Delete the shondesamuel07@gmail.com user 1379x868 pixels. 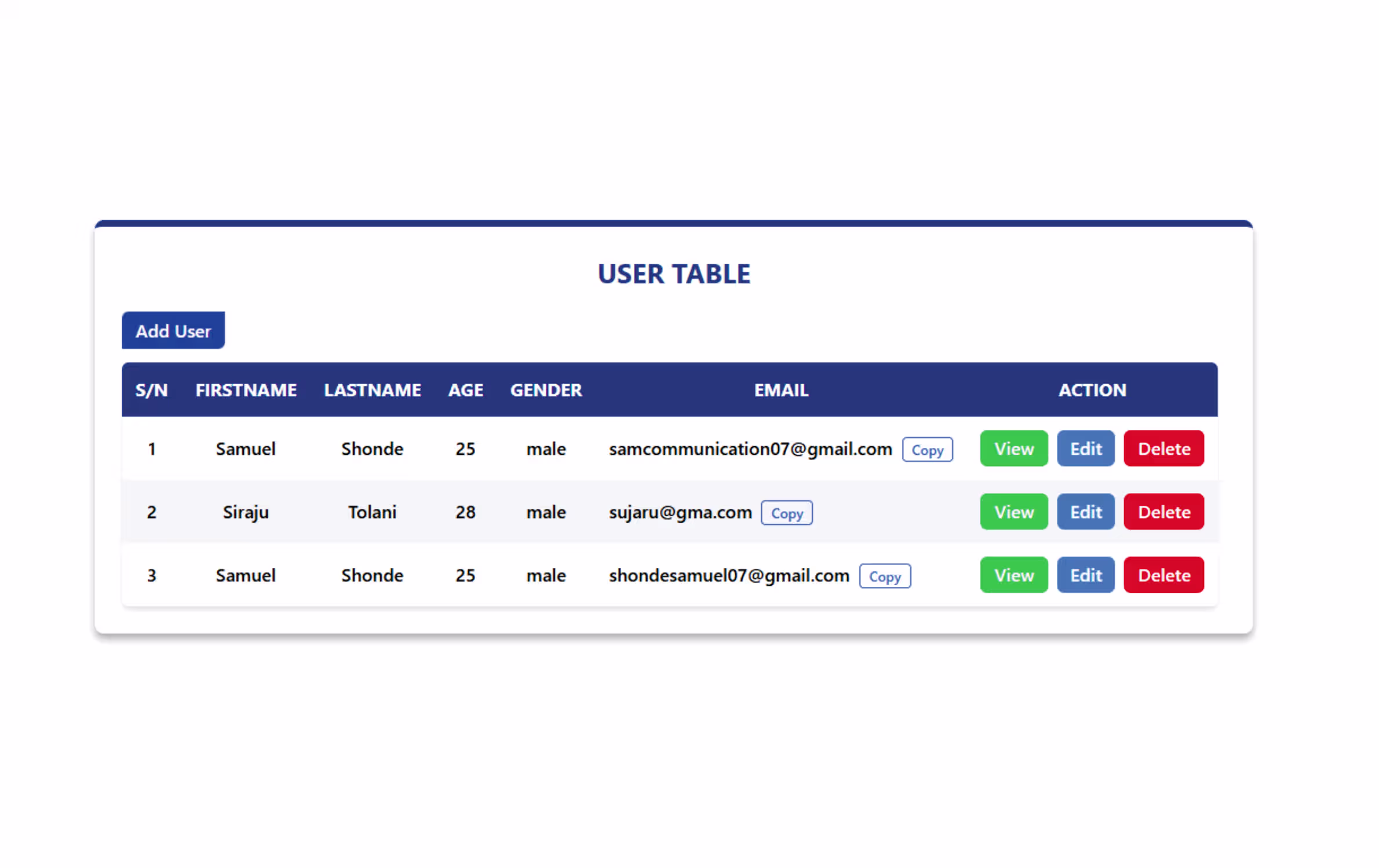click(x=1164, y=575)
